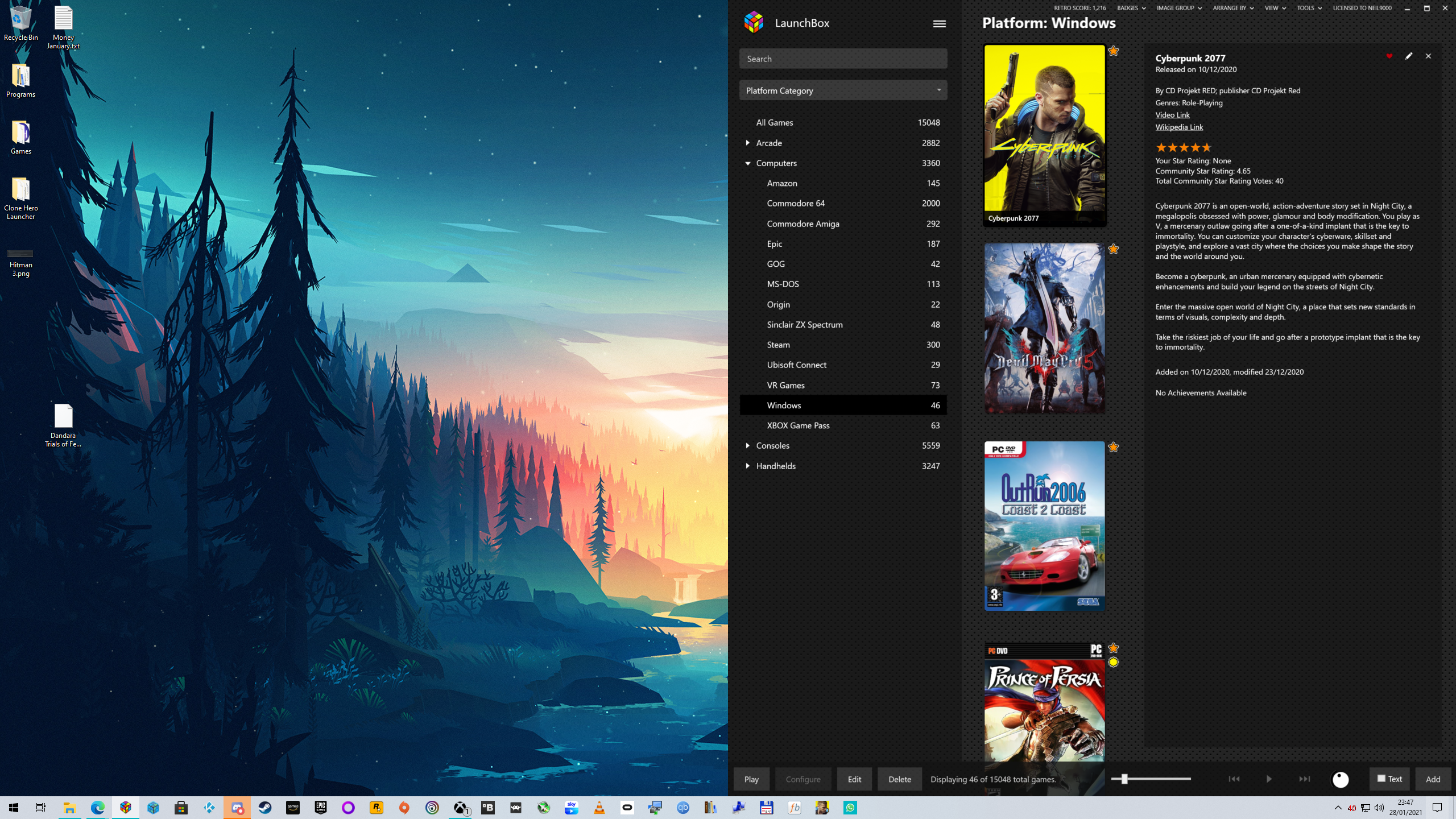Skip to previous music track
The image size is (1456, 819).
tap(1234, 779)
